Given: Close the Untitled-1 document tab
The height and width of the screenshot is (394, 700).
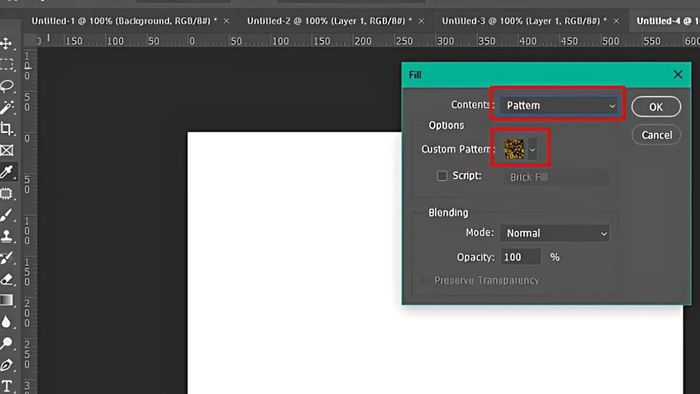Looking at the screenshot, I should coord(226,21).
